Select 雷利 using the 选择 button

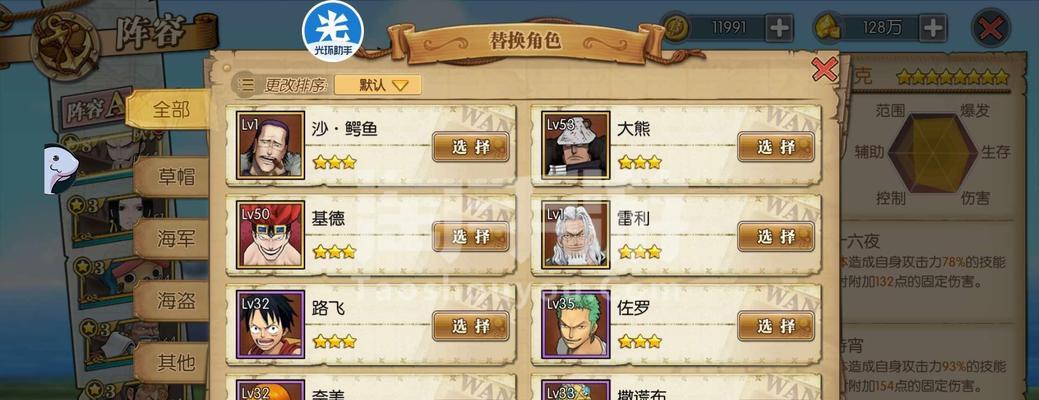tap(776, 236)
